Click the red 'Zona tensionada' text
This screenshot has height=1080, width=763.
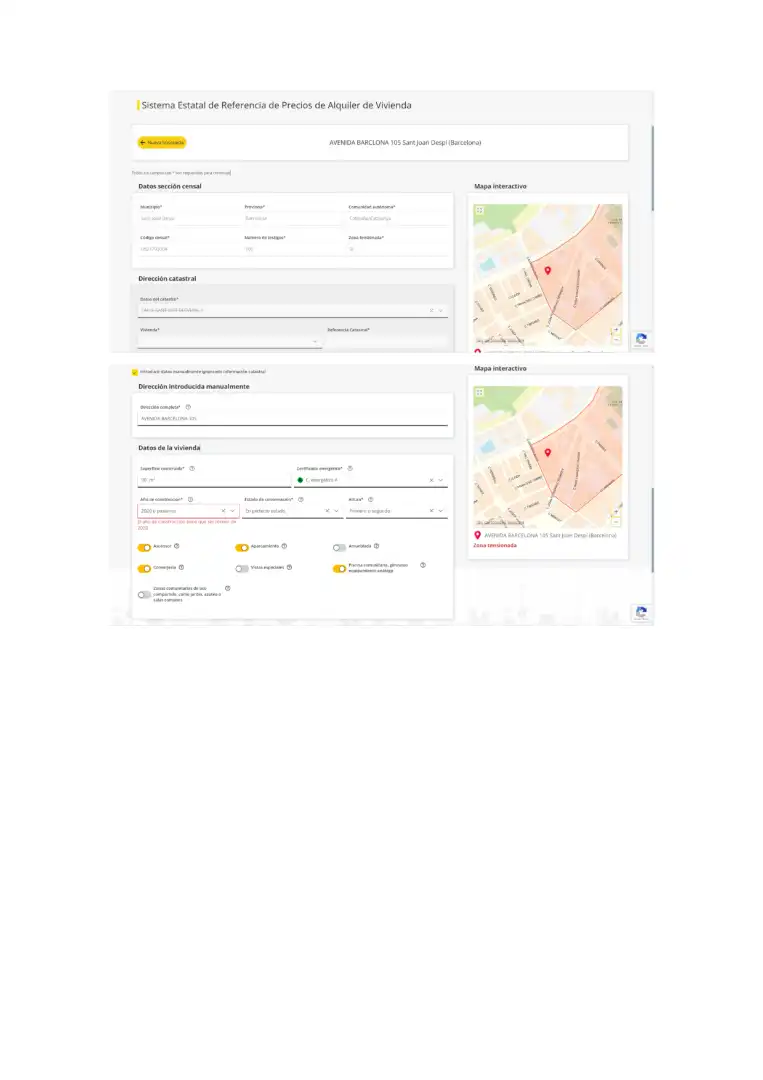[x=494, y=546]
